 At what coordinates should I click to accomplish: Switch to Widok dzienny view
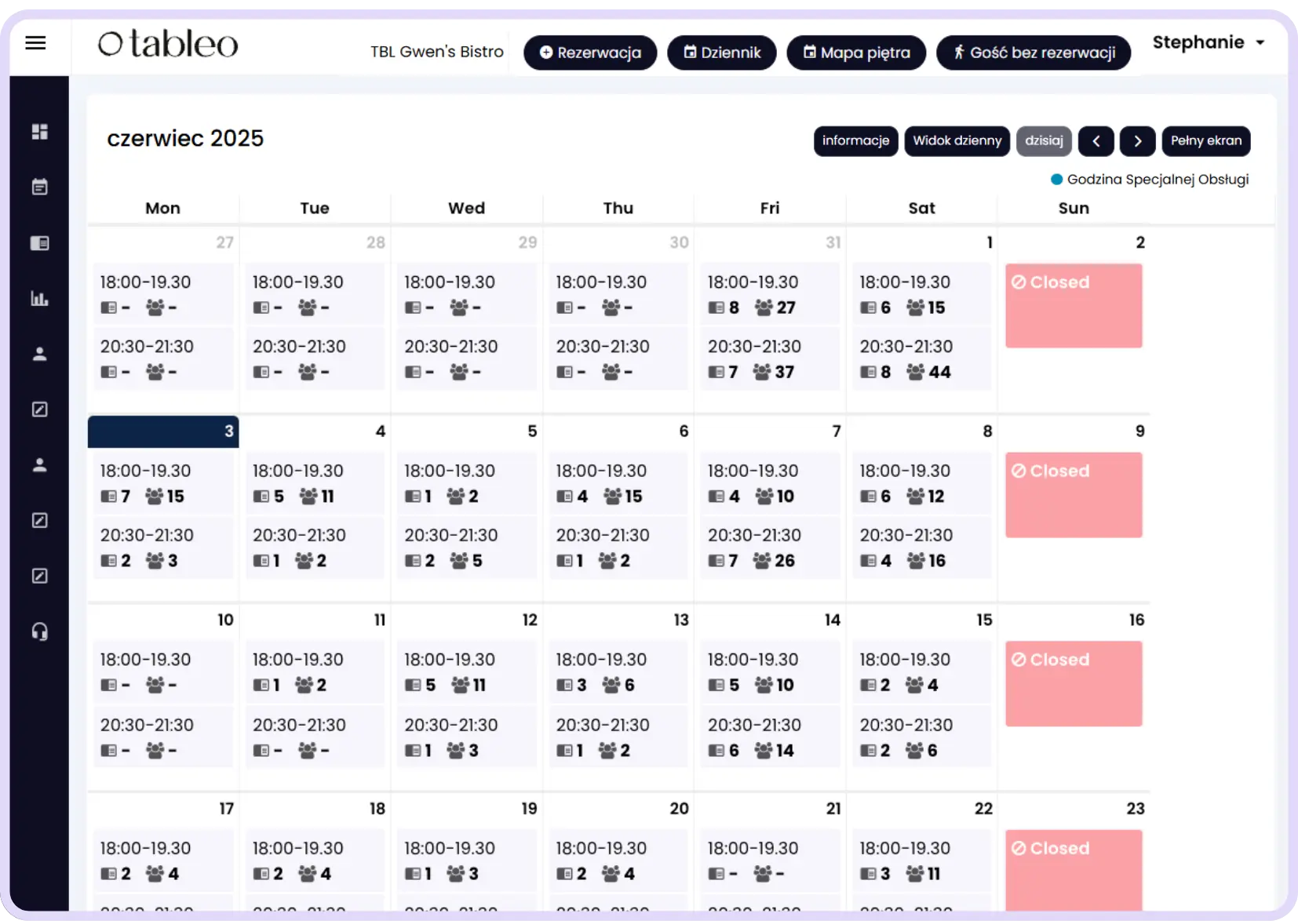tap(957, 141)
